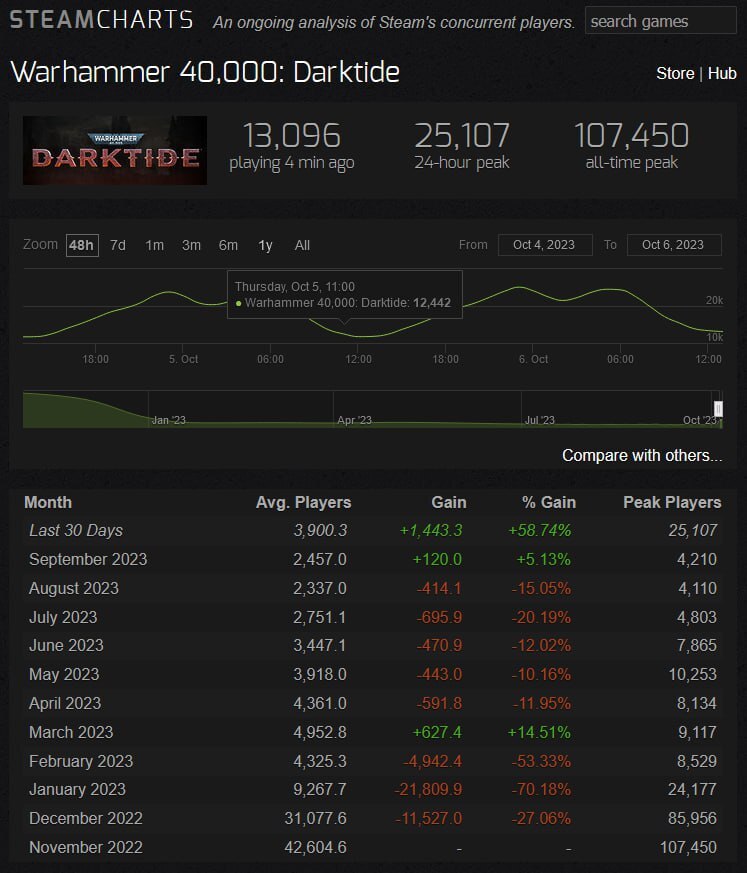Select the Last 30 Days row label

(x=76, y=531)
